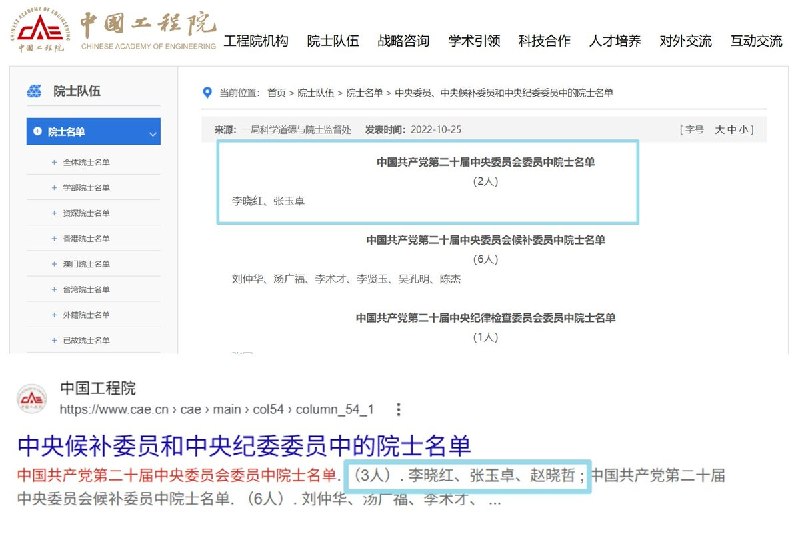Open the 院士队伍 menu
Image resolution: width=800 pixels, height=534 pixels.
(333, 41)
